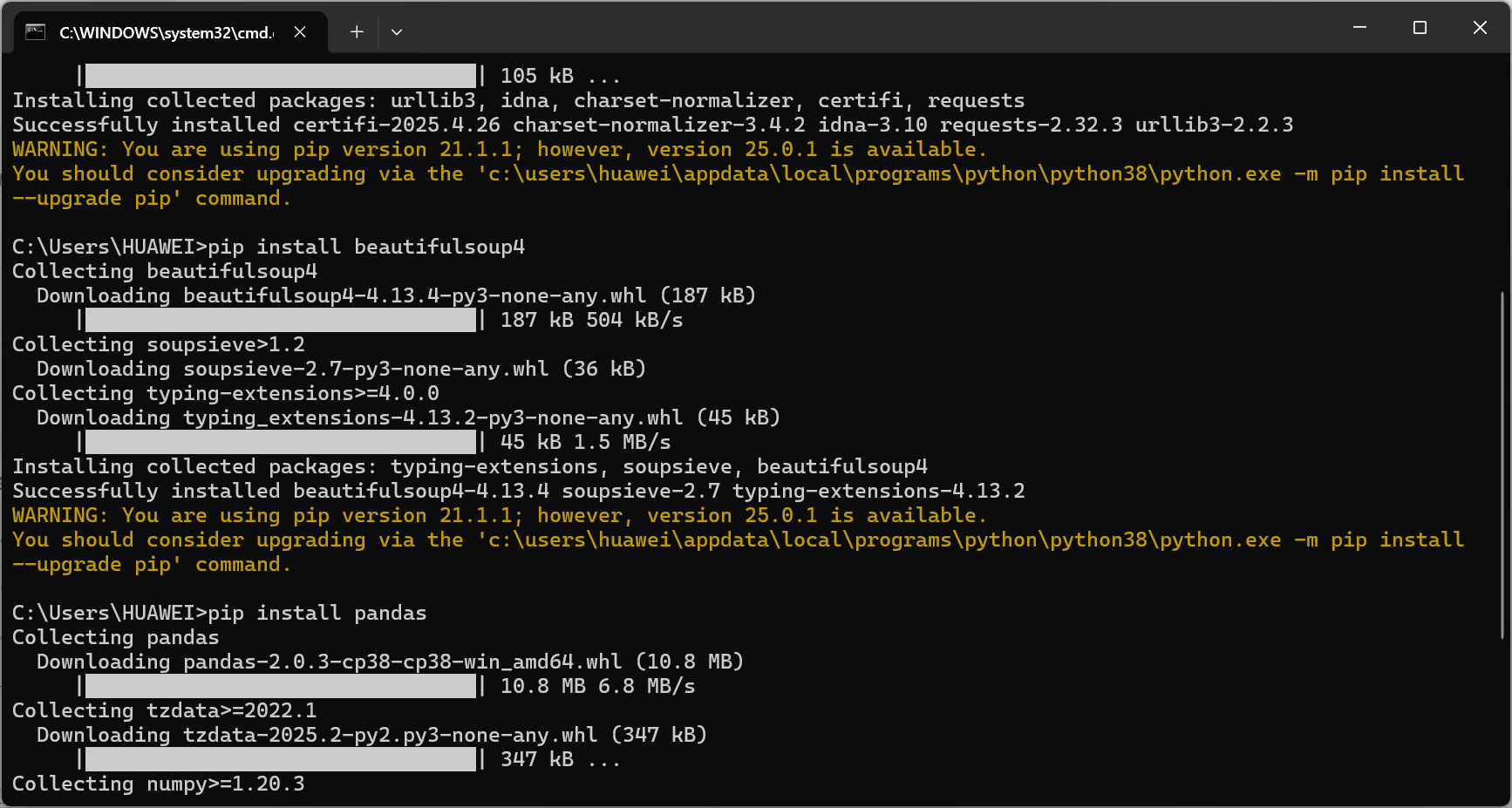The image size is (1512, 808).
Task: Click the 187 kB download progress bar
Action: click(x=281, y=320)
